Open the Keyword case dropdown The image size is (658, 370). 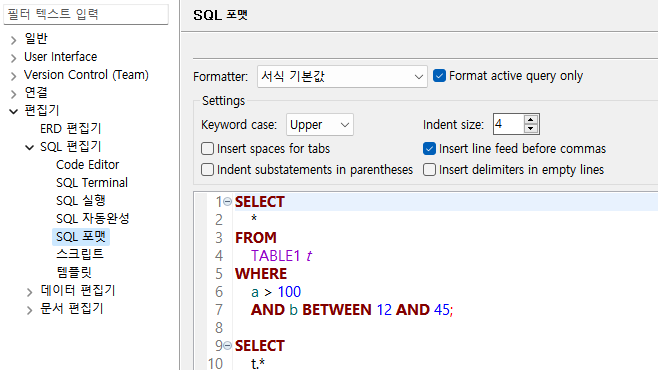pyautogui.click(x=320, y=125)
